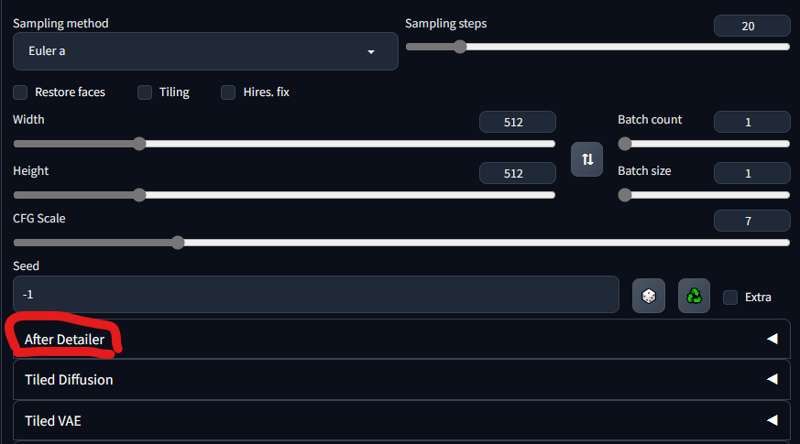Click the Width value field showing 512
800x444 pixels.
(x=517, y=122)
